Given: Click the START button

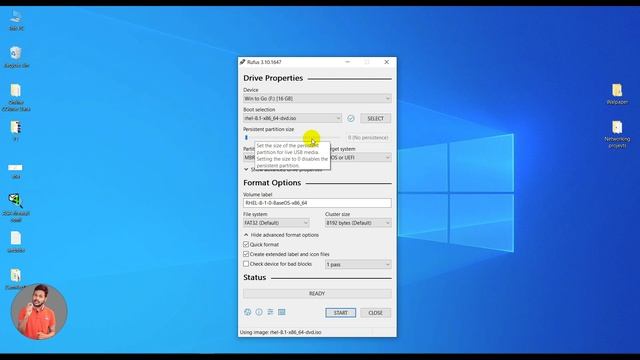Looking at the screenshot, I should coord(341,313).
